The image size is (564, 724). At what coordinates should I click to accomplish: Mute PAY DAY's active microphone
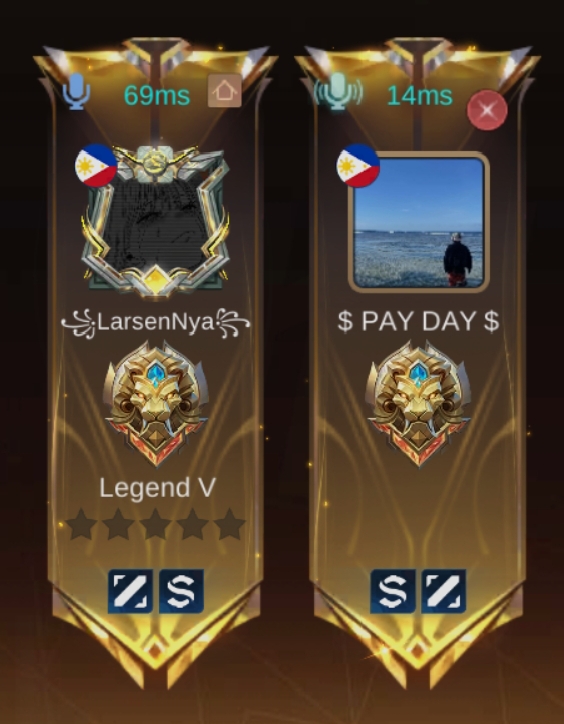(338, 91)
